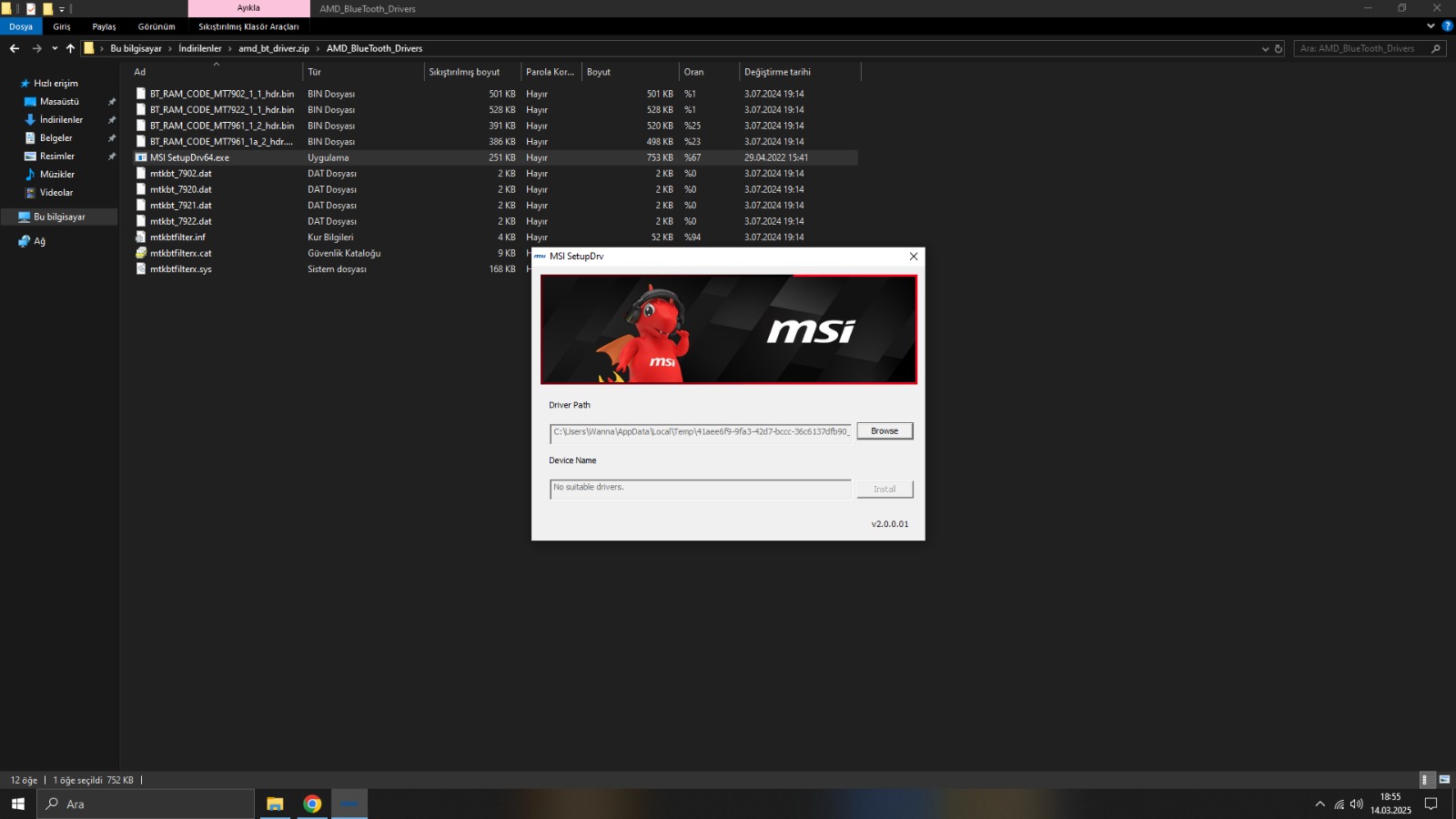This screenshot has height=819, width=1456.
Task: Open Belgeler folder in sidebar
Action: pyautogui.click(x=56, y=137)
